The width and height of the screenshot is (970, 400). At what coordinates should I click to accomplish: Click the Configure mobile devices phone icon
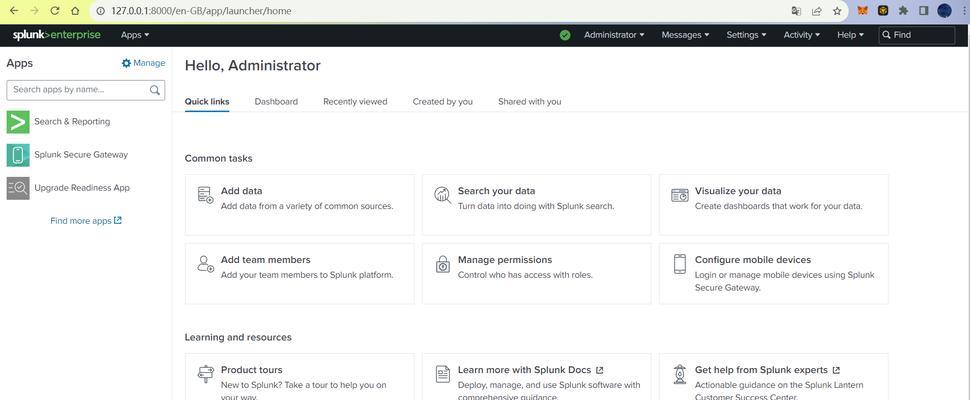pyautogui.click(x=680, y=264)
